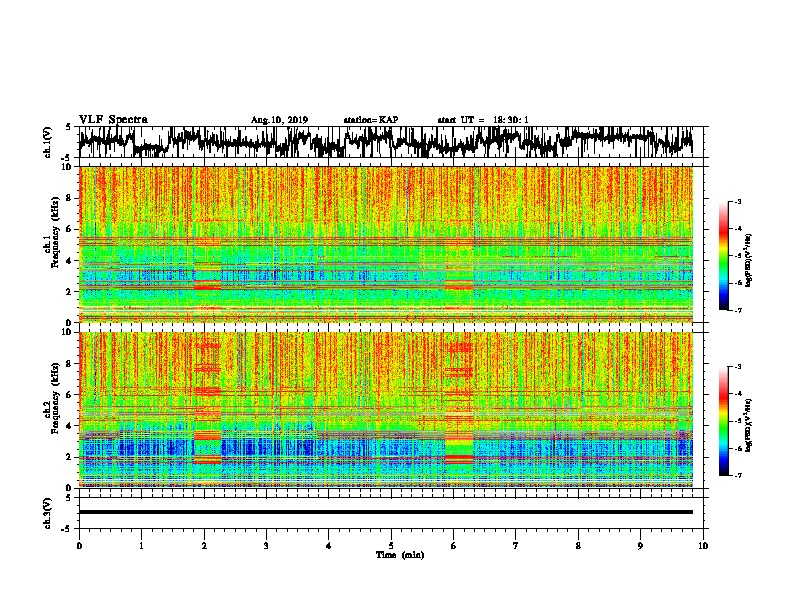The height and width of the screenshot is (612, 792).
Task: Click the "ch.1(V)" axis label at top
Action: tap(48, 142)
